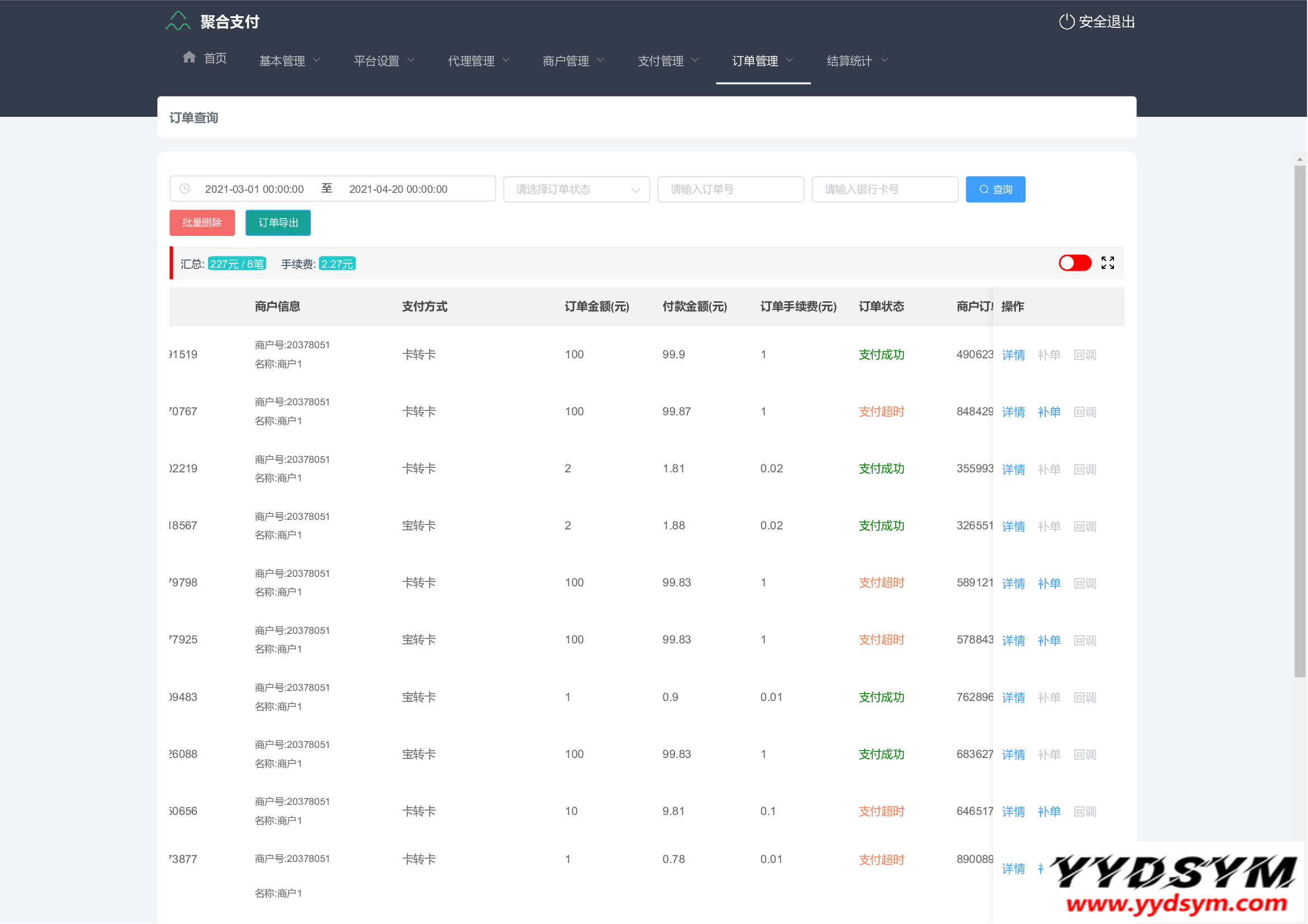Screen dimensions: 1308x924
Task: Click the clock icon in date range field
Action: [x=185, y=189]
